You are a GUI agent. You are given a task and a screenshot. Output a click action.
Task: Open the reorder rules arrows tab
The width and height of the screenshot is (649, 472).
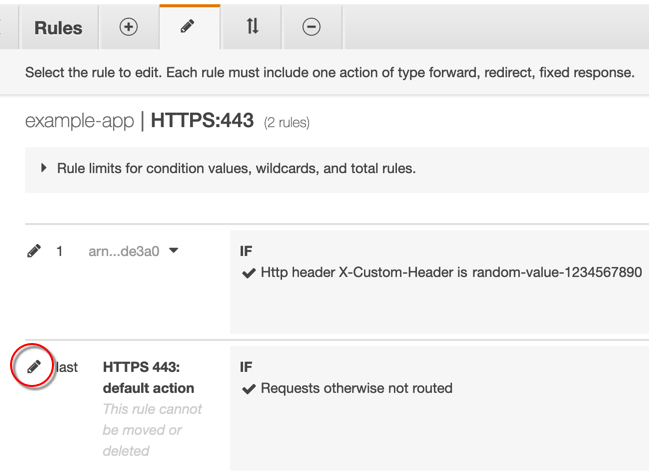pyautogui.click(x=252, y=27)
